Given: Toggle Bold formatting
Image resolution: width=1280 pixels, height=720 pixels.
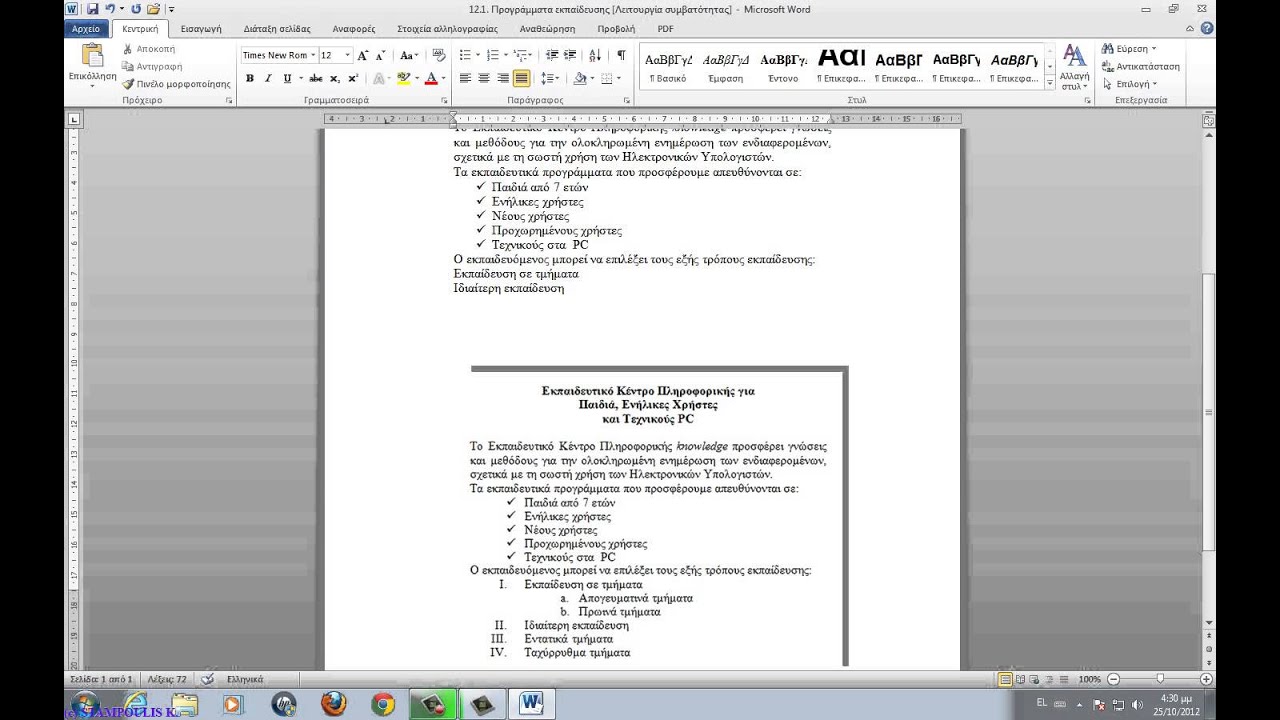Looking at the screenshot, I should [x=250, y=78].
